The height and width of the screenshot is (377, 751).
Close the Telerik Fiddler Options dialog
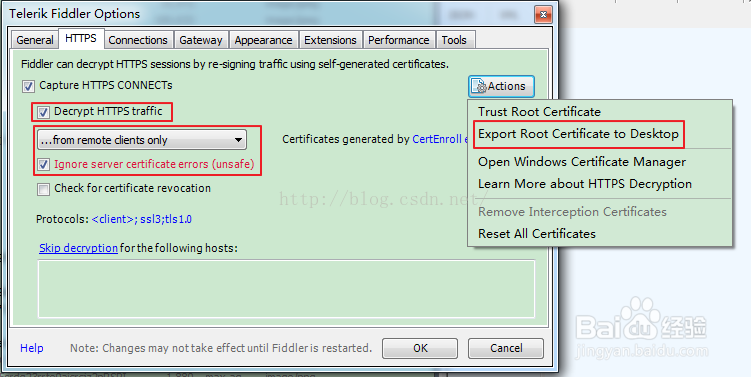tap(542, 14)
